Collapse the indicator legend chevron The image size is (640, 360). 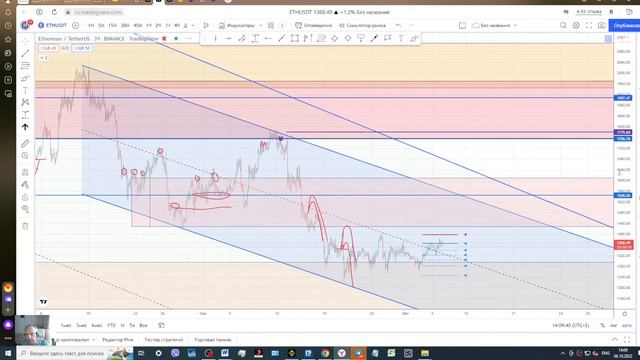pyautogui.click(x=44, y=58)
